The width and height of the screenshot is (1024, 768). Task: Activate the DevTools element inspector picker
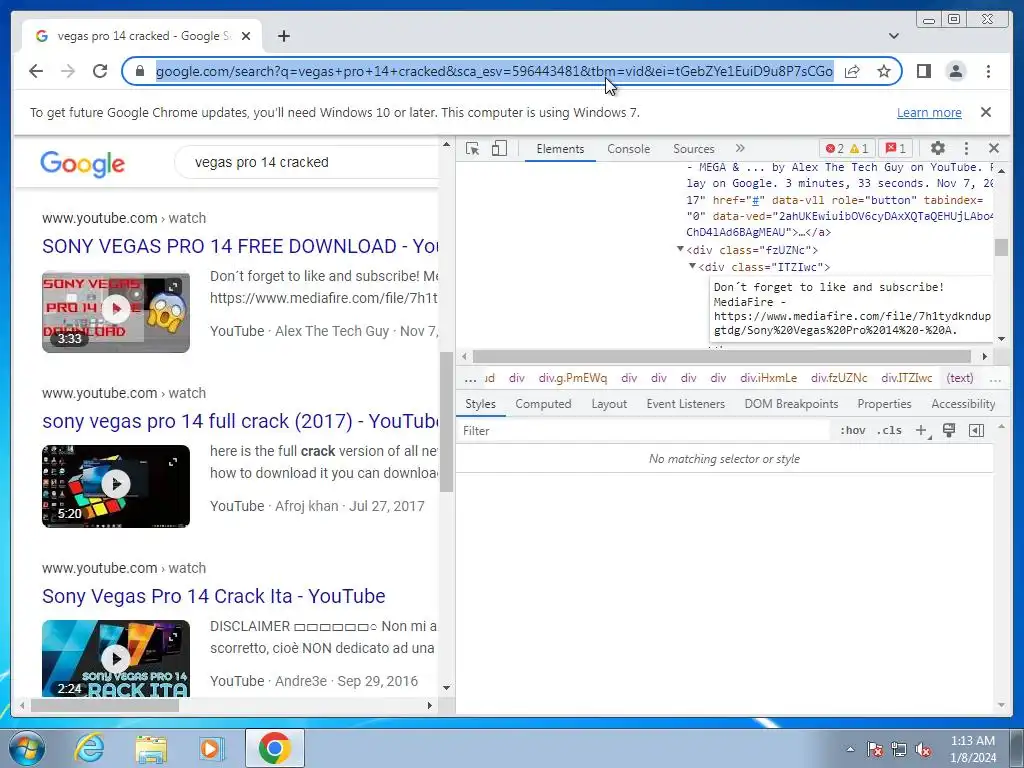click(x=472, y=149)
